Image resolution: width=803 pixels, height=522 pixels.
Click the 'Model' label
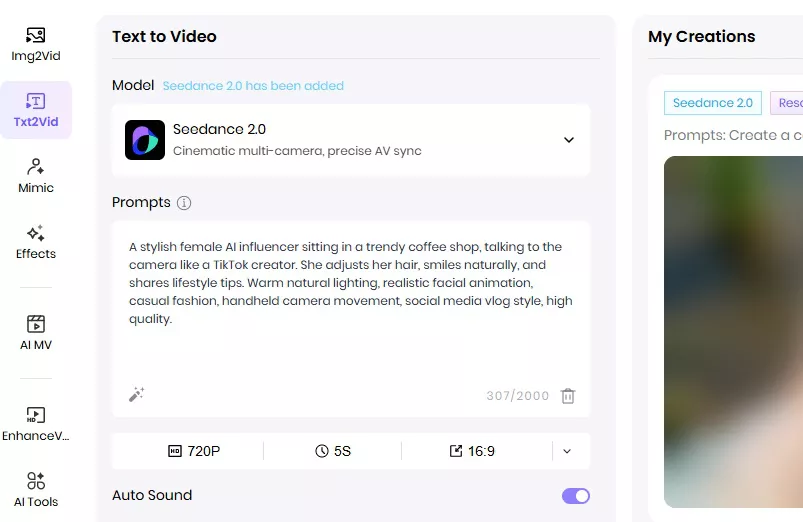pos(133,85)
